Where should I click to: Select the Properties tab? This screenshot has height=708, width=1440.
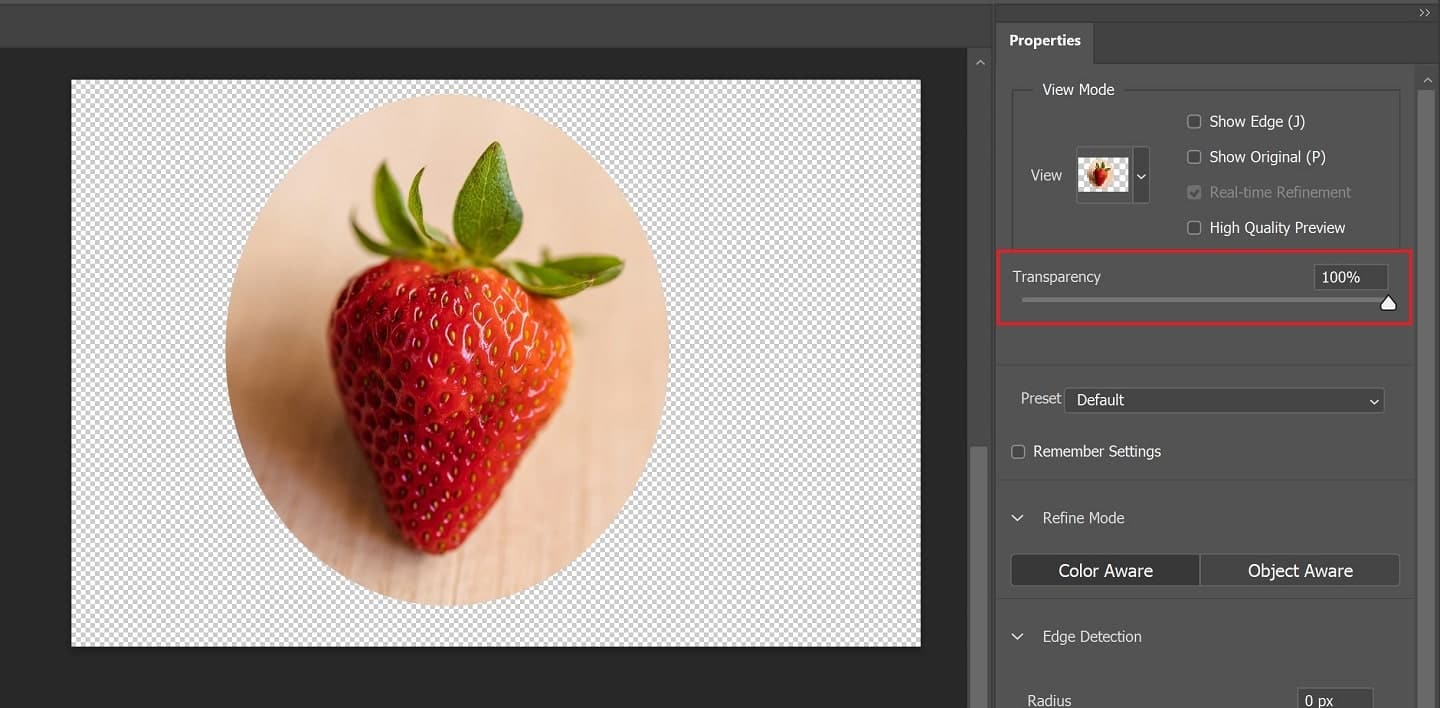pyautogui.click(x=1044, y=40)
